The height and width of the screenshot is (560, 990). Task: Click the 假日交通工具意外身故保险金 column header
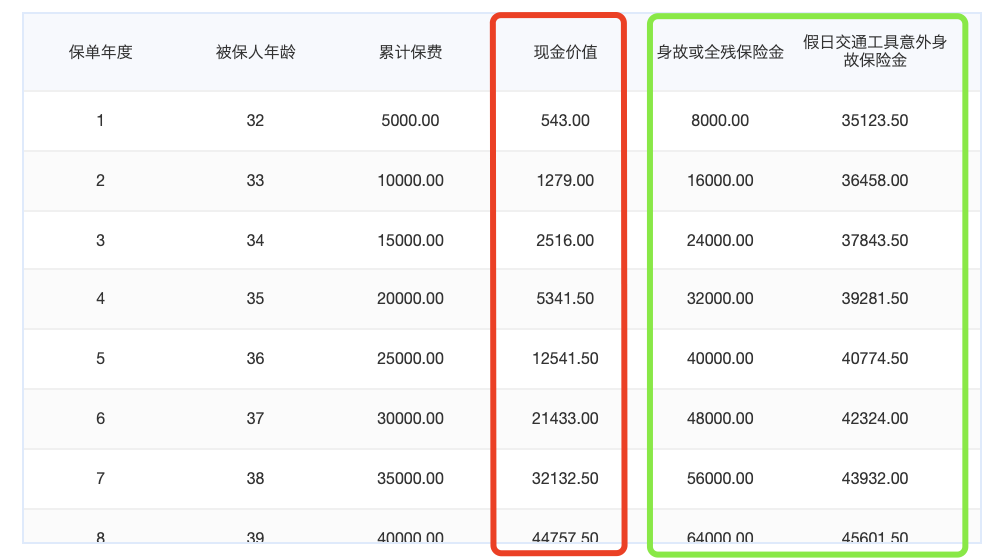[x=875, y=52]
